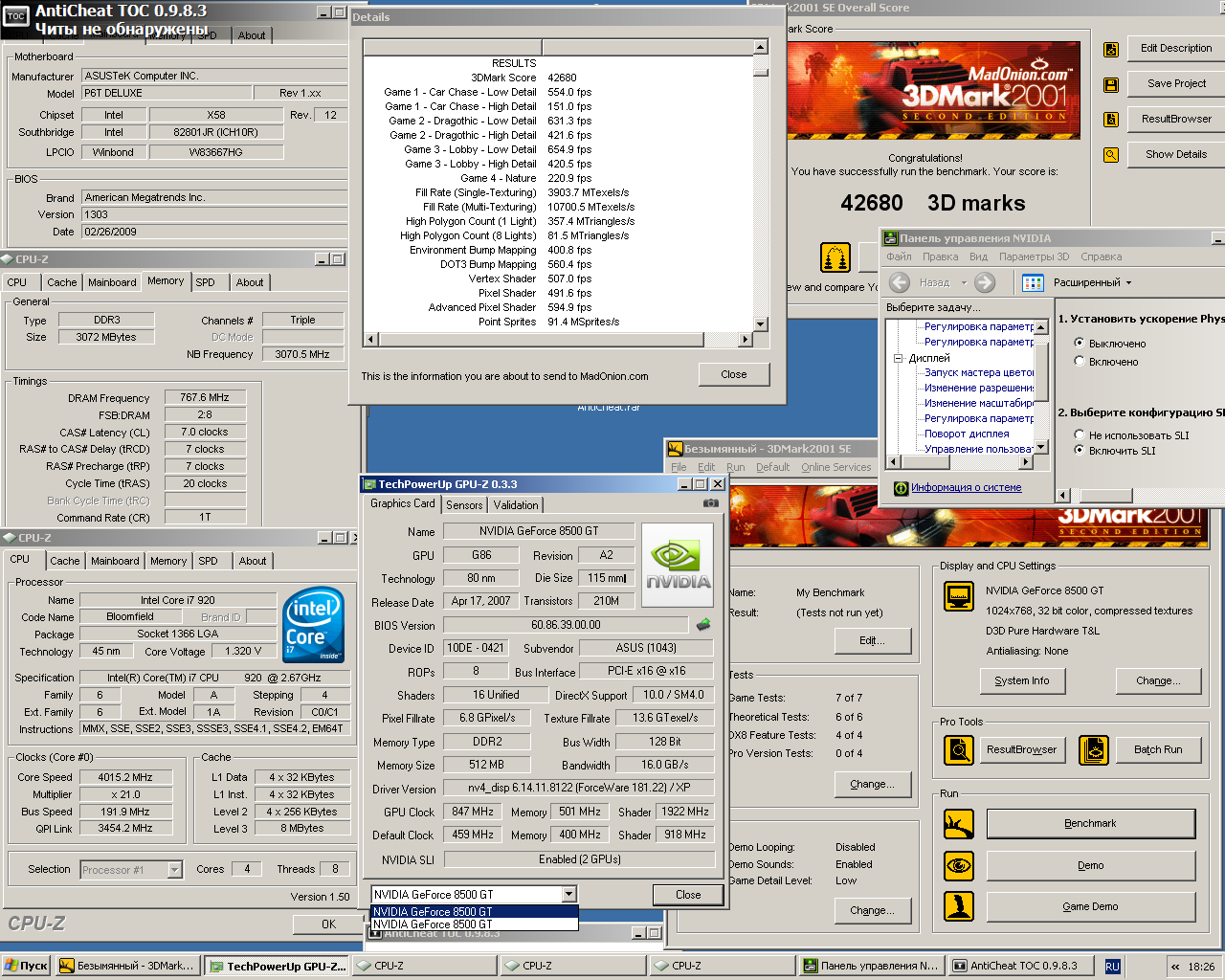1225x980 pixels.
Task: Open Параметры 3D menu in NVIDIA panel
Action: click(1034, 256)
